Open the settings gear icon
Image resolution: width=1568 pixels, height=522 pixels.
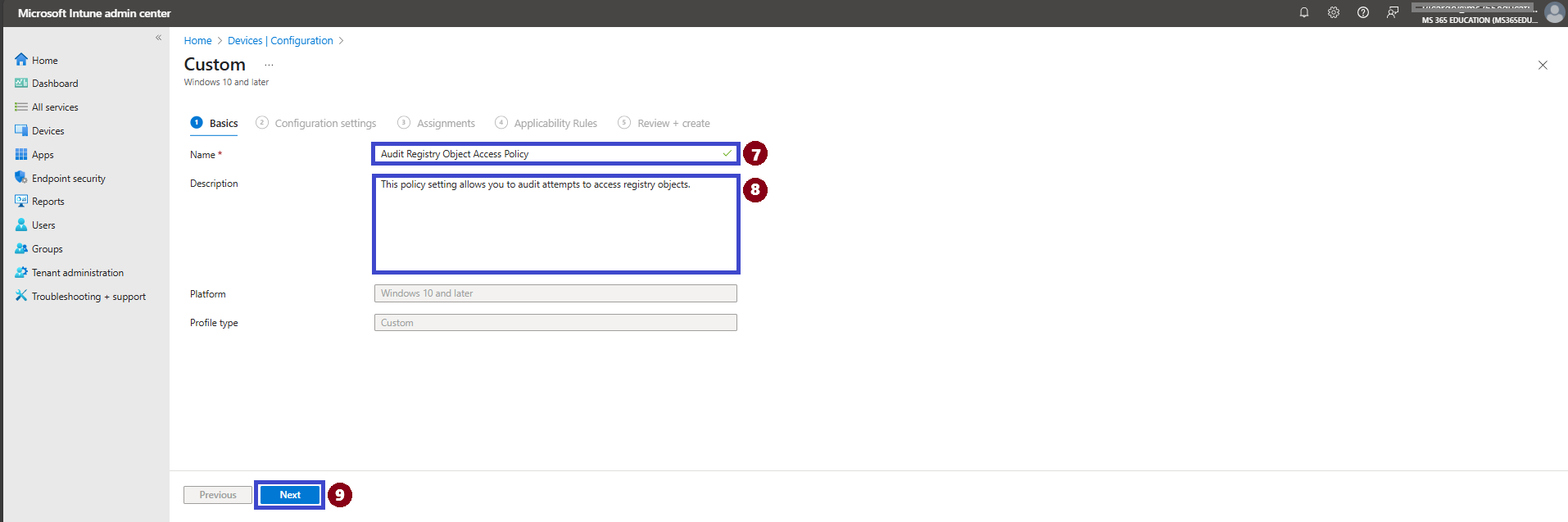tap(1334, 12)
